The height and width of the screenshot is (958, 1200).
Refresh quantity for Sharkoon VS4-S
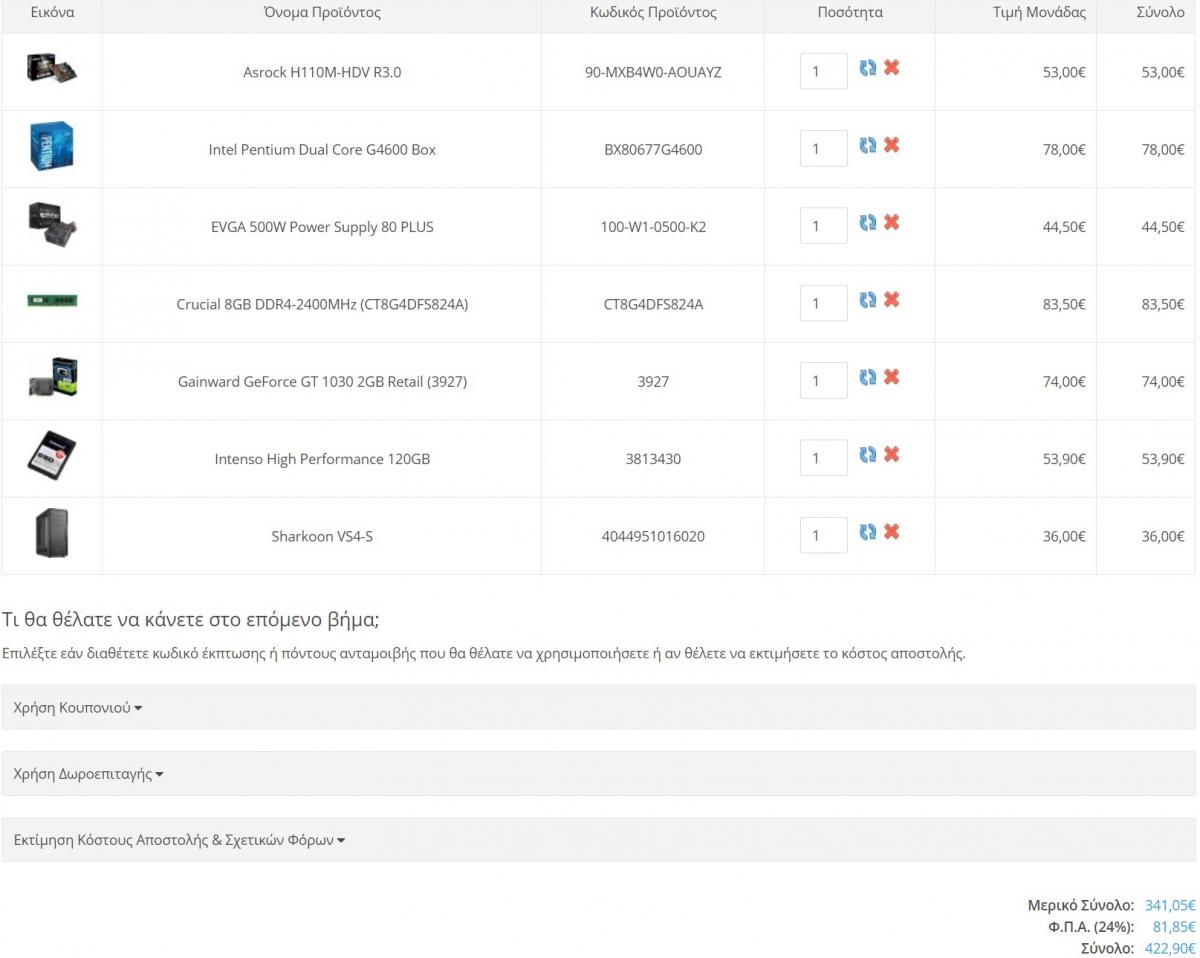tap(868, 532)
